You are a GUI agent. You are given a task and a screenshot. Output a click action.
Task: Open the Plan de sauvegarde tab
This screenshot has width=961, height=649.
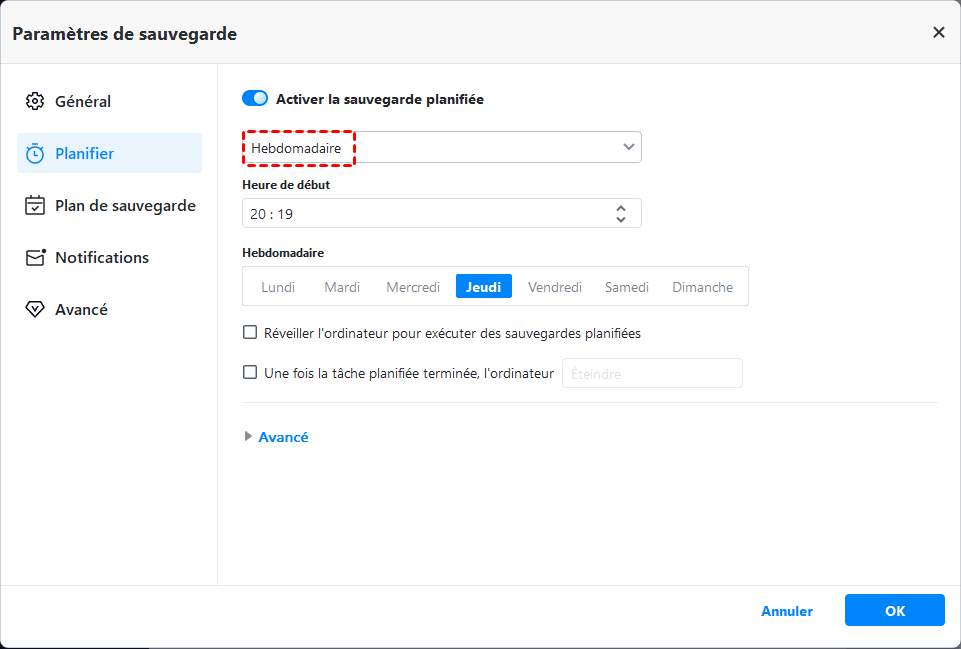pyautogui.click(x=125, y=205)
